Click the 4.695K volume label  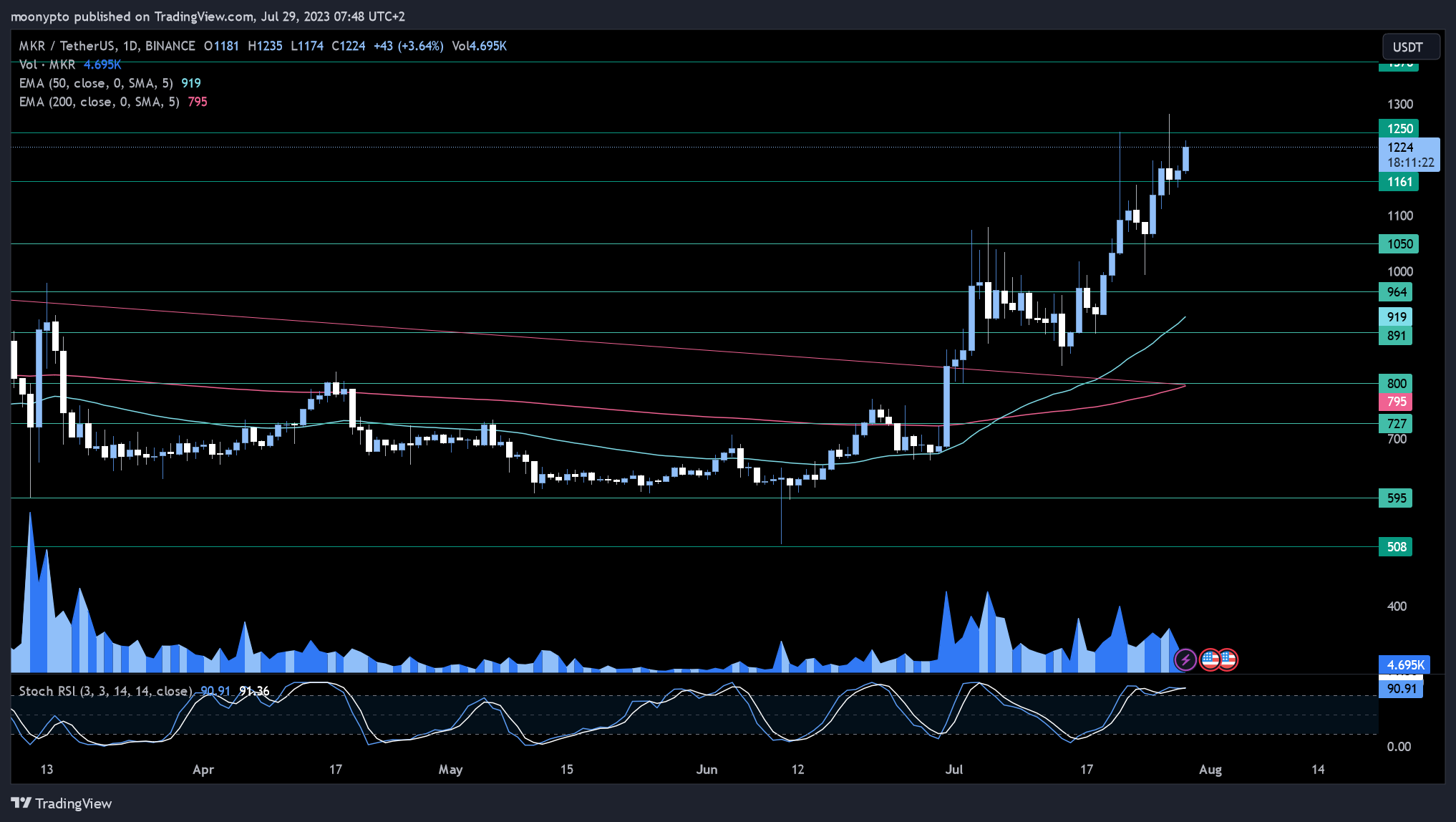pos(1404,665)
